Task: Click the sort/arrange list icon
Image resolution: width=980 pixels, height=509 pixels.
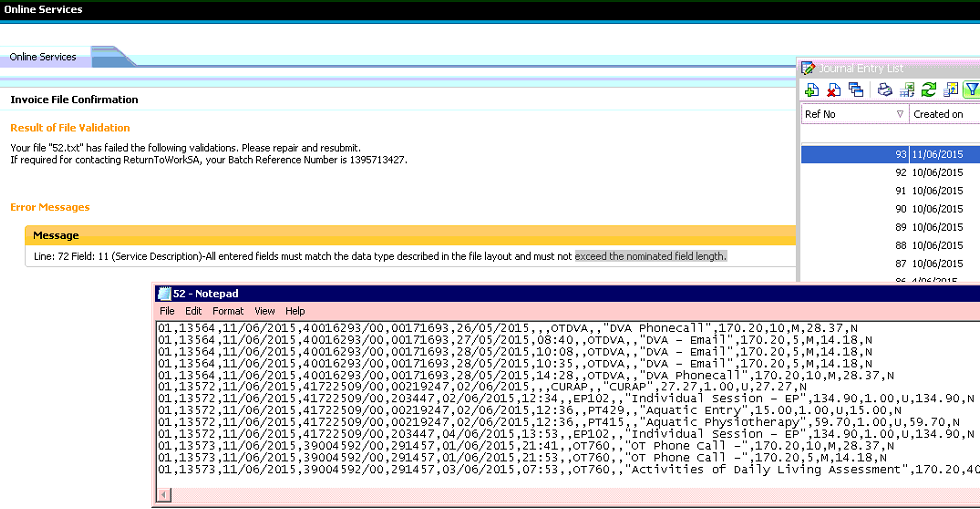Action: (950, 90)
